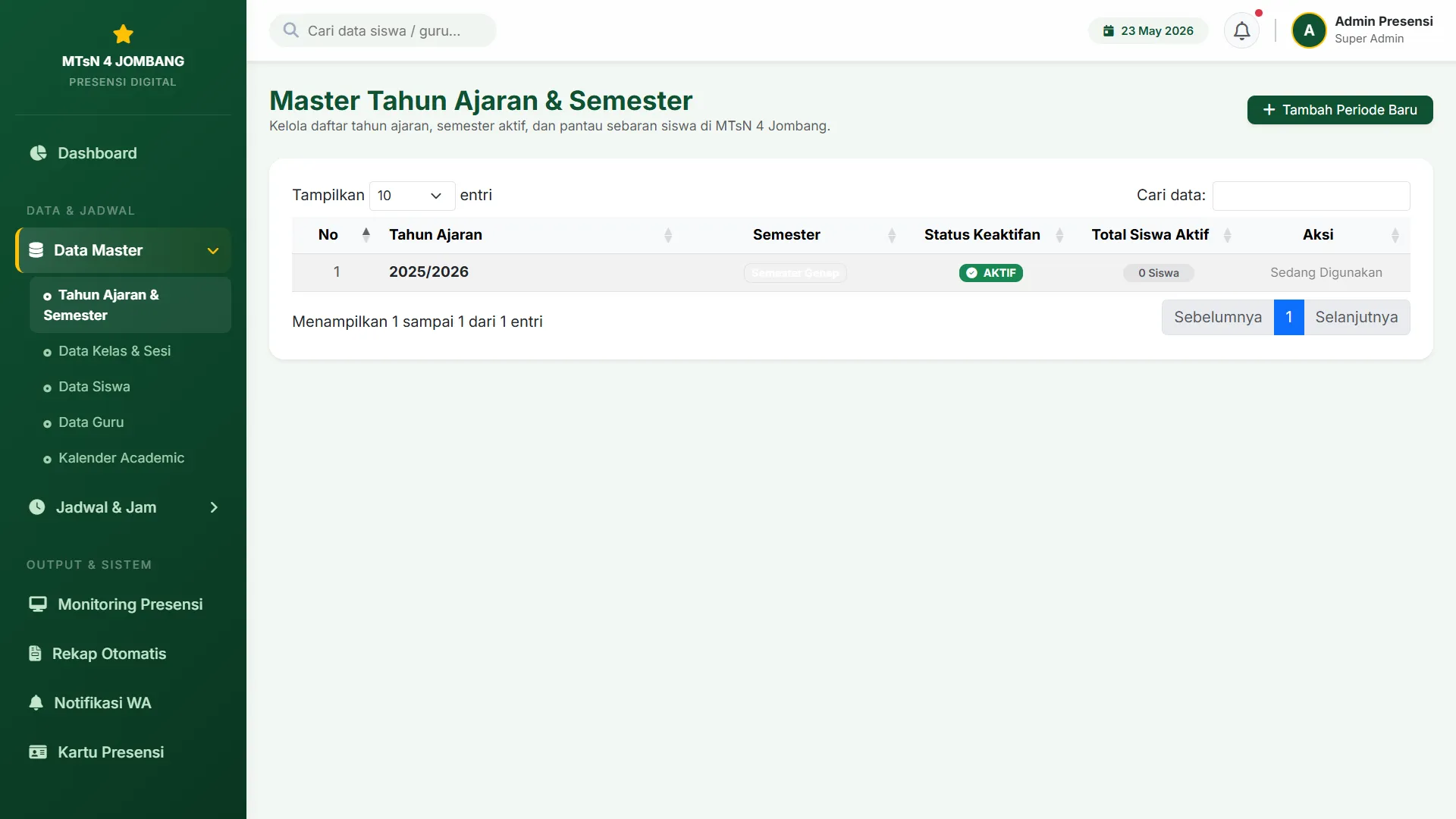The height and width of the screenshot is (819, 1456).
Task: Sort by Tahun Ajaran column arrows
Action: tap(668, 235)
